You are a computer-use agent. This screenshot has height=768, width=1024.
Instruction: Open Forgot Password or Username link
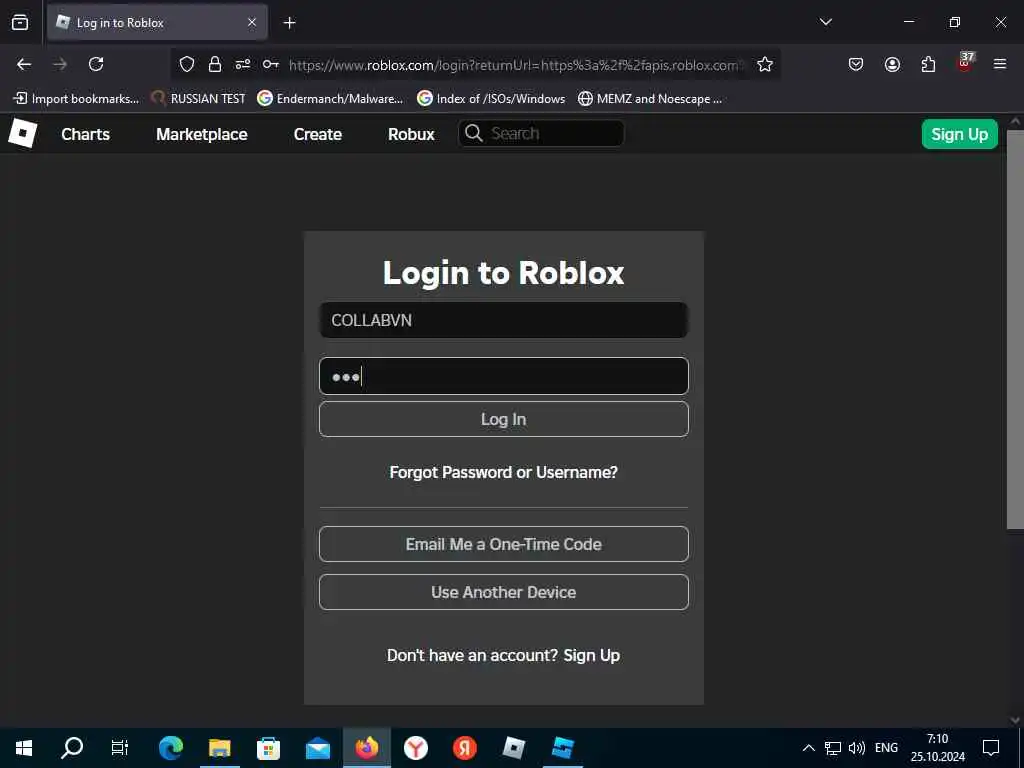[504, 472]
